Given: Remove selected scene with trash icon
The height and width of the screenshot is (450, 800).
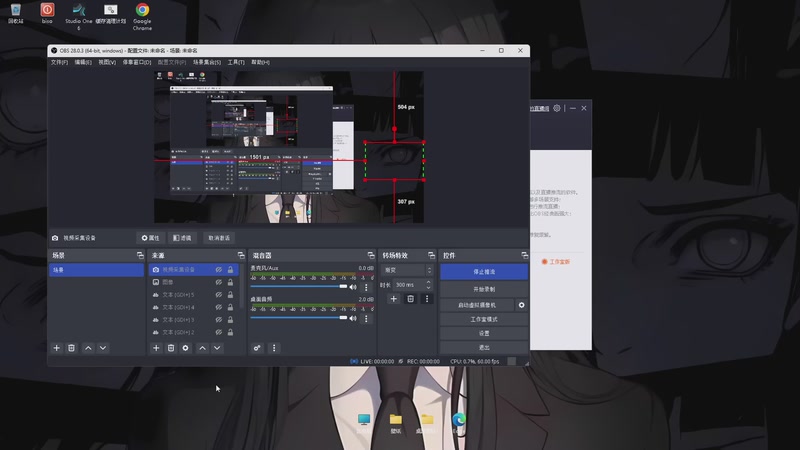Looking at the screenshot, I should pos(71,348).
